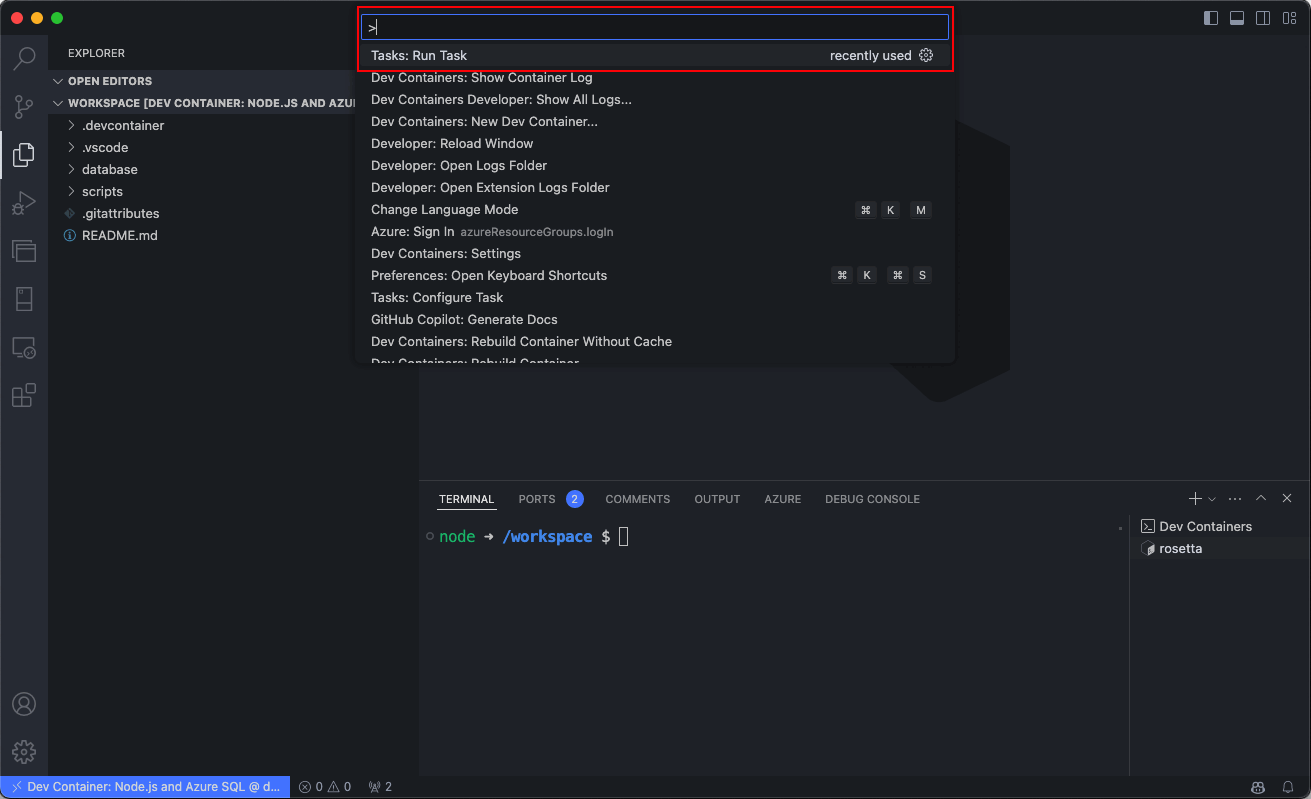The image size is (1311, 799).
Task: Switch to the DEBUG CONSOLE tab
Action: point(872,498)
